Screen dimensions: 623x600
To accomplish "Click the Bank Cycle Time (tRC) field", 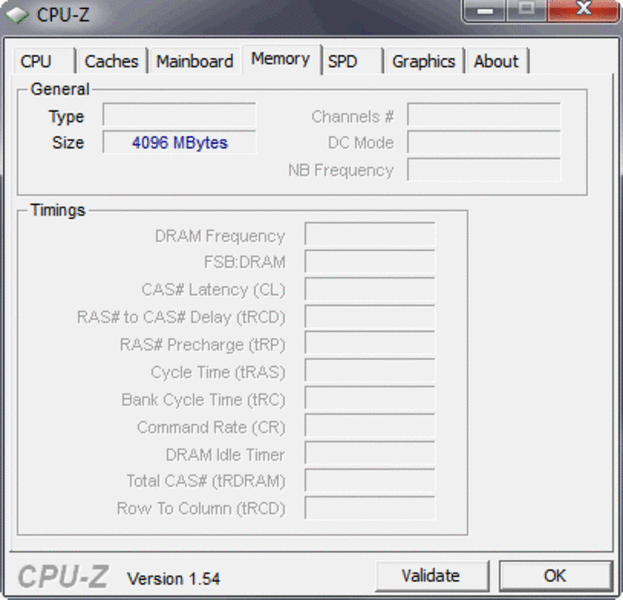I will 370,398.
